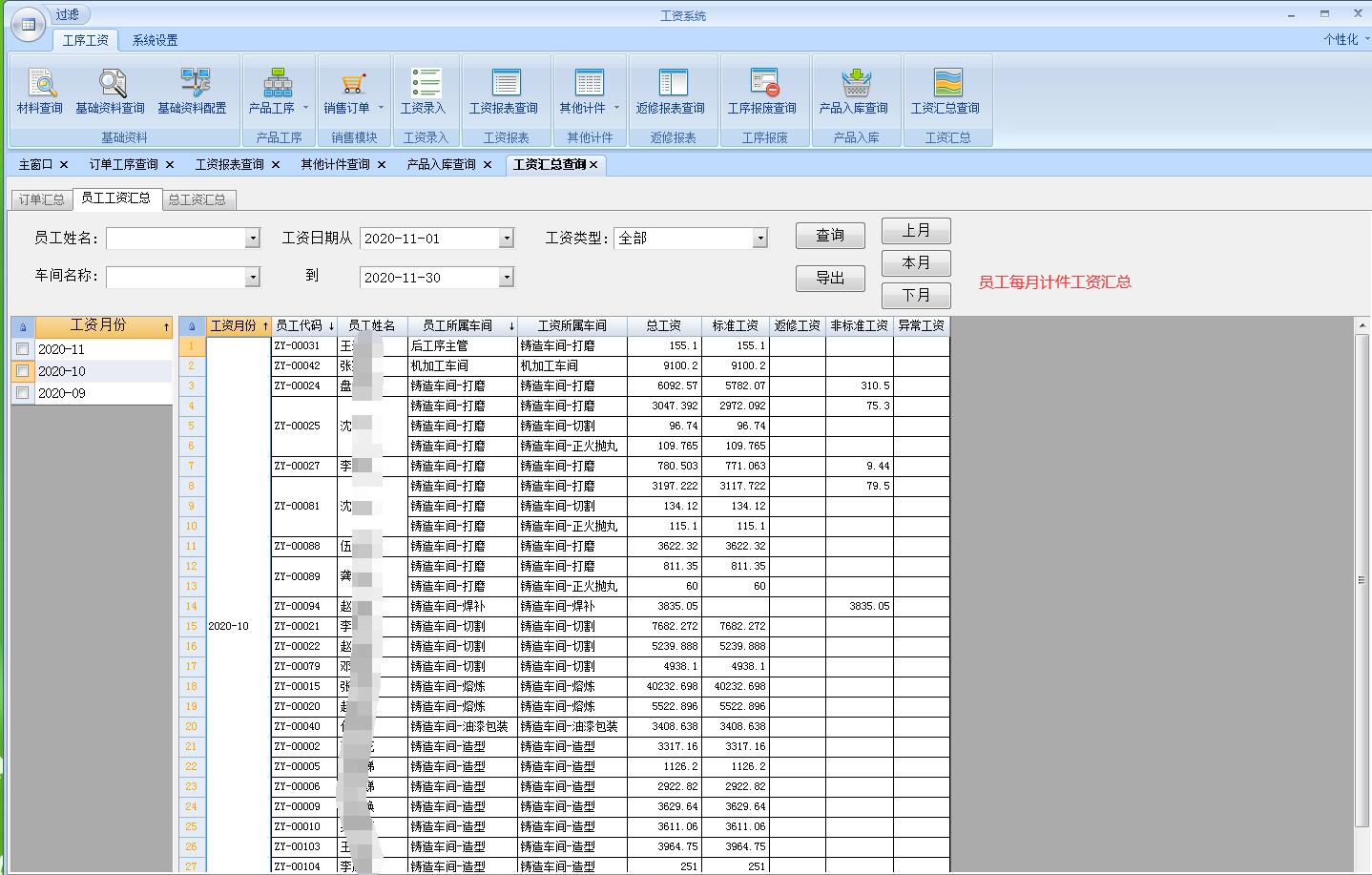Switch to the 系统设置 ribbon tab

tap(155, 40)
